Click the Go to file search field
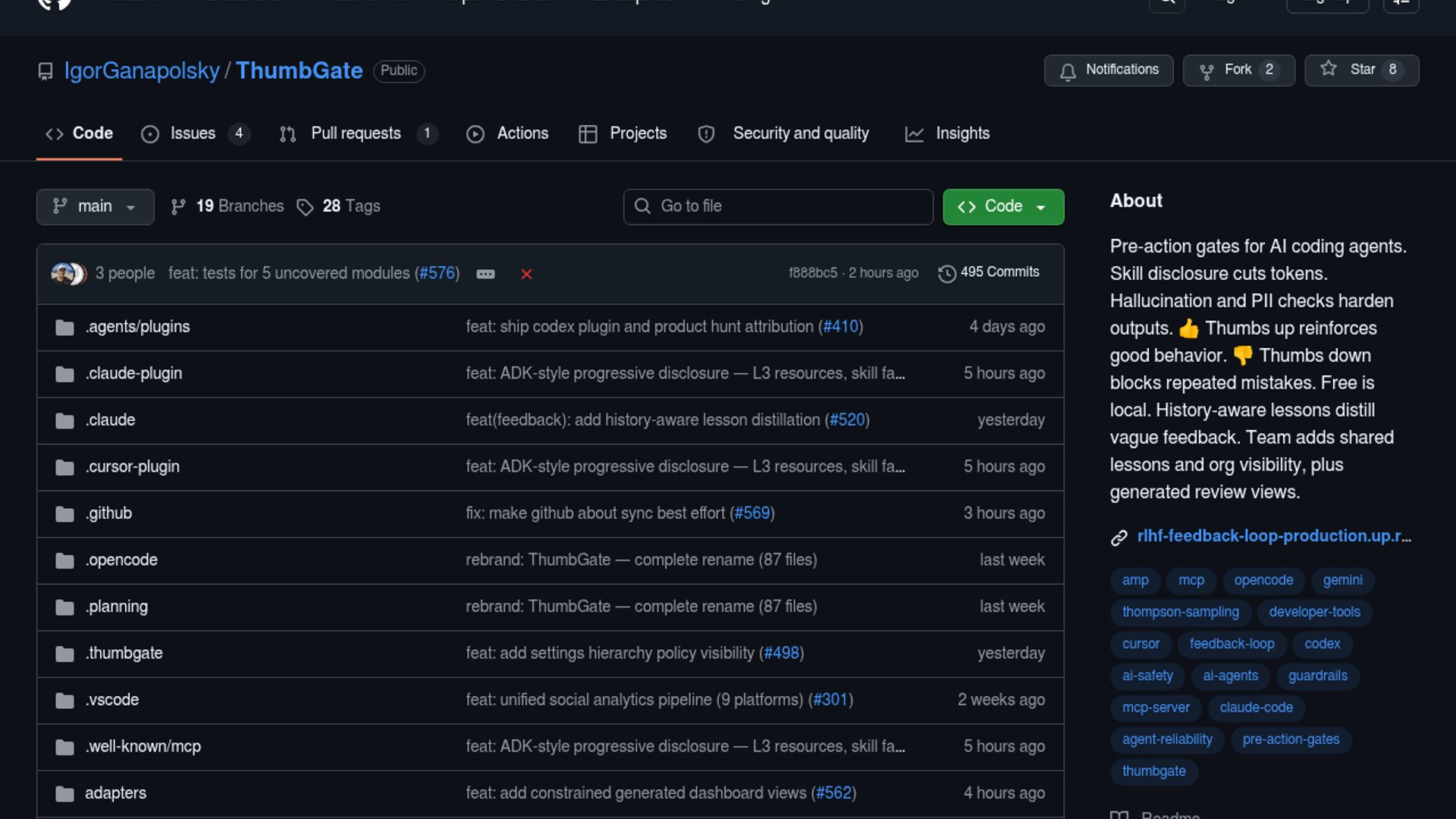This screenshot has height=819, width=1456. coord(778,206)
